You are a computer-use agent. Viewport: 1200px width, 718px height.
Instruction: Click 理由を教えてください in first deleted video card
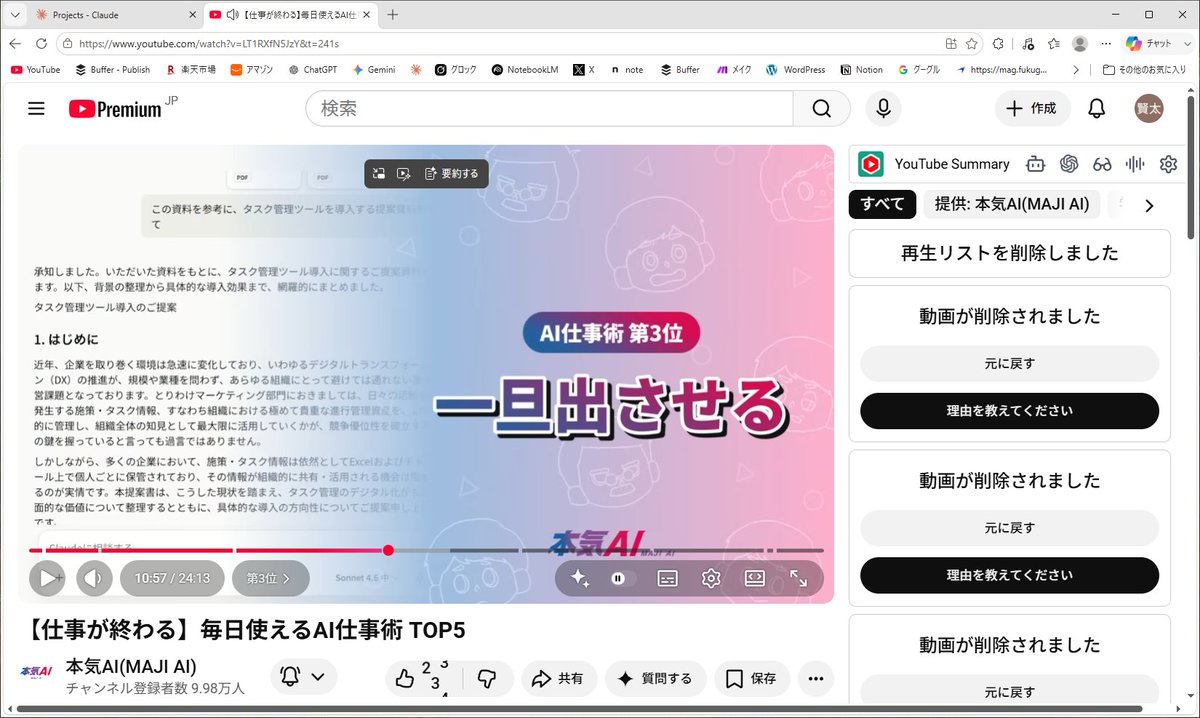[x=1009, y=411]
